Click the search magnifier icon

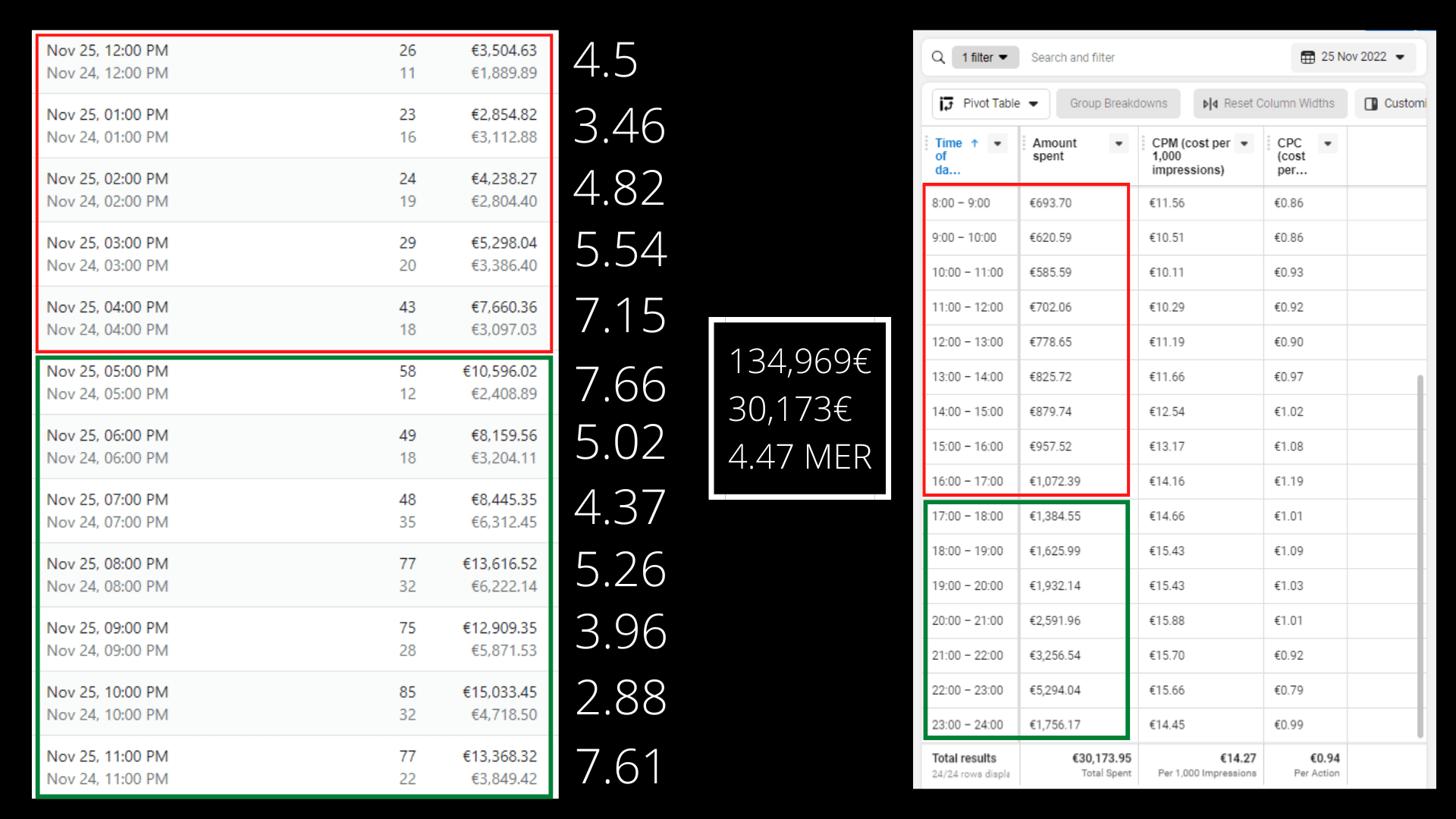pyautogui.click(x=938, y=58)
